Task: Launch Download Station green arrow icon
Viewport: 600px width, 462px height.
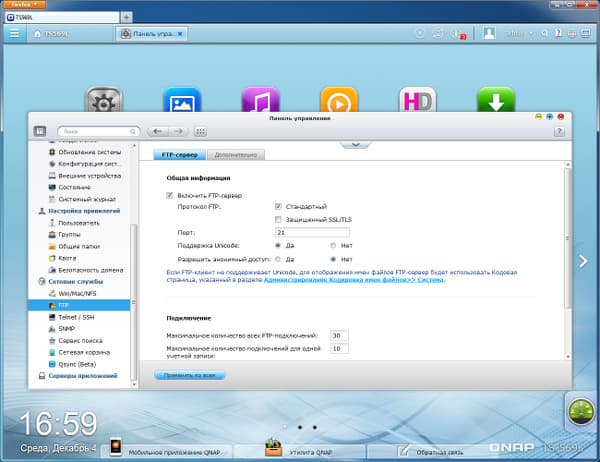Action: point(496,100)
